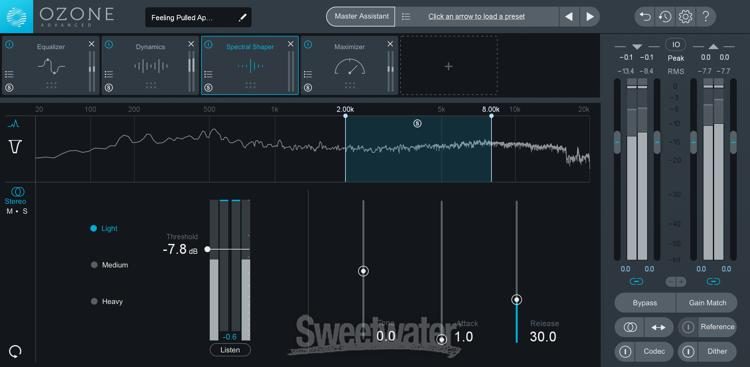Click the band shape filter icon
Screen dimensions: 750x367
pyautogui.click(x=15, y=147)
